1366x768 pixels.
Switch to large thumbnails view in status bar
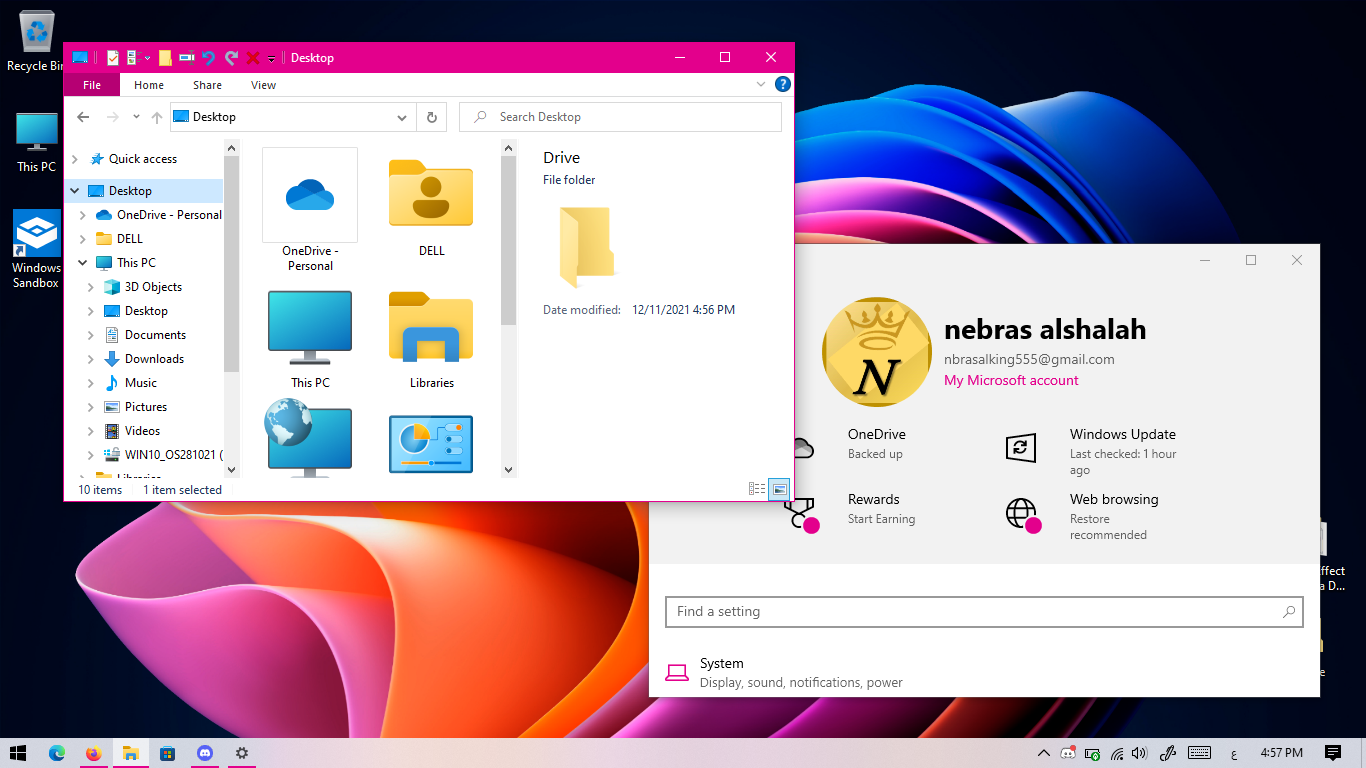point(778,488)
